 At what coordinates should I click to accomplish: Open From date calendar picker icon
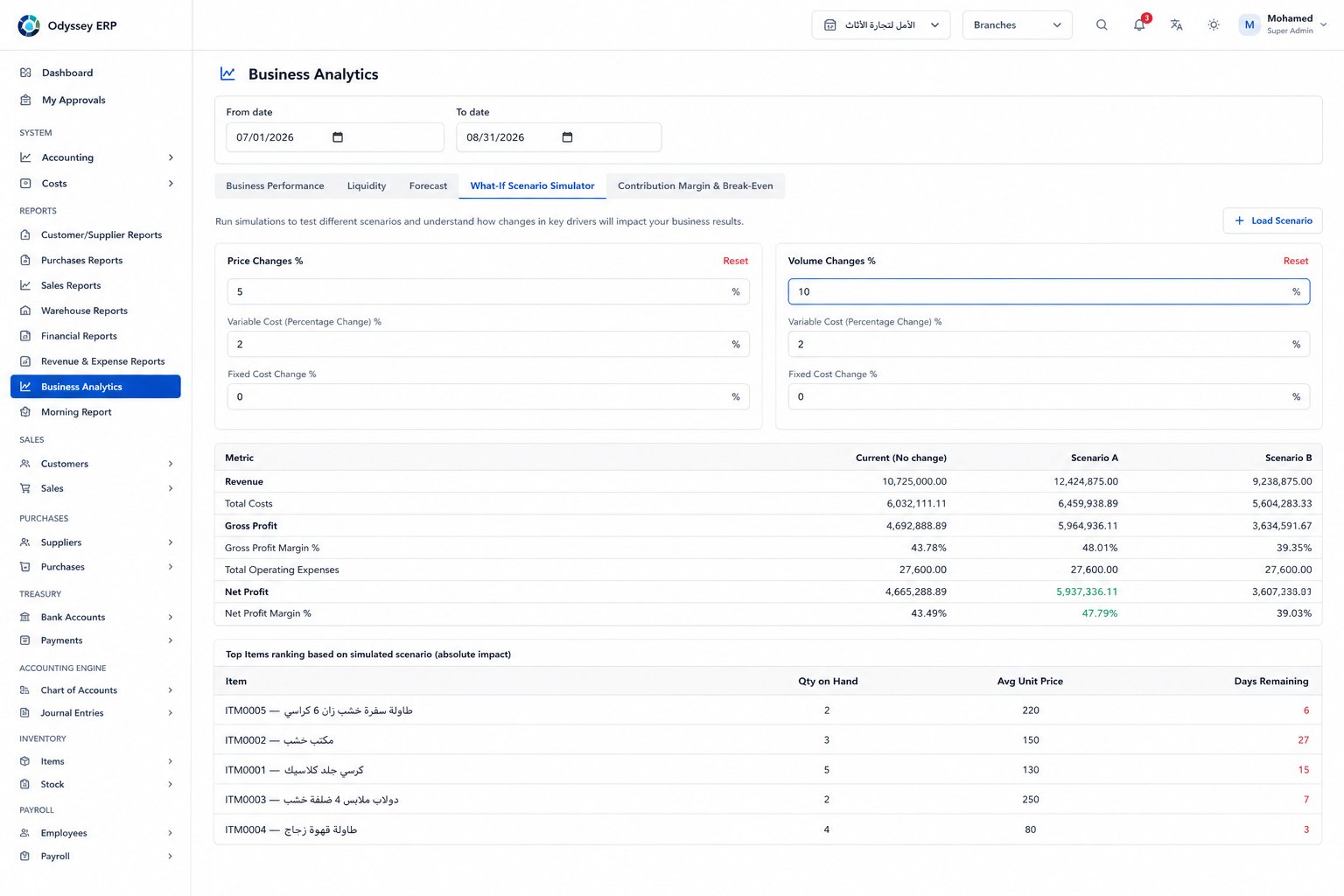338,137
